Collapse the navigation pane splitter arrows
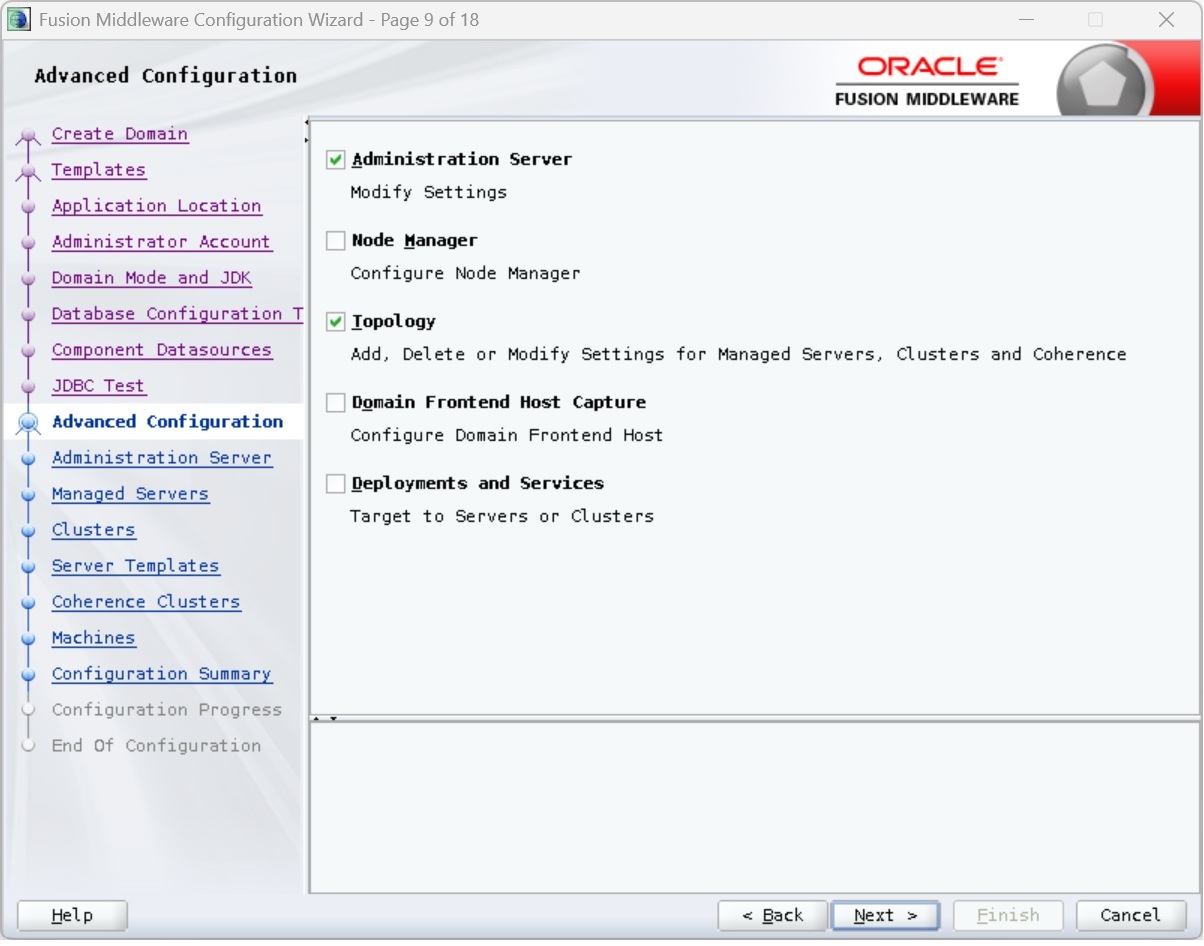Screen dimensions: 1204x946 [x=306, y=131]
